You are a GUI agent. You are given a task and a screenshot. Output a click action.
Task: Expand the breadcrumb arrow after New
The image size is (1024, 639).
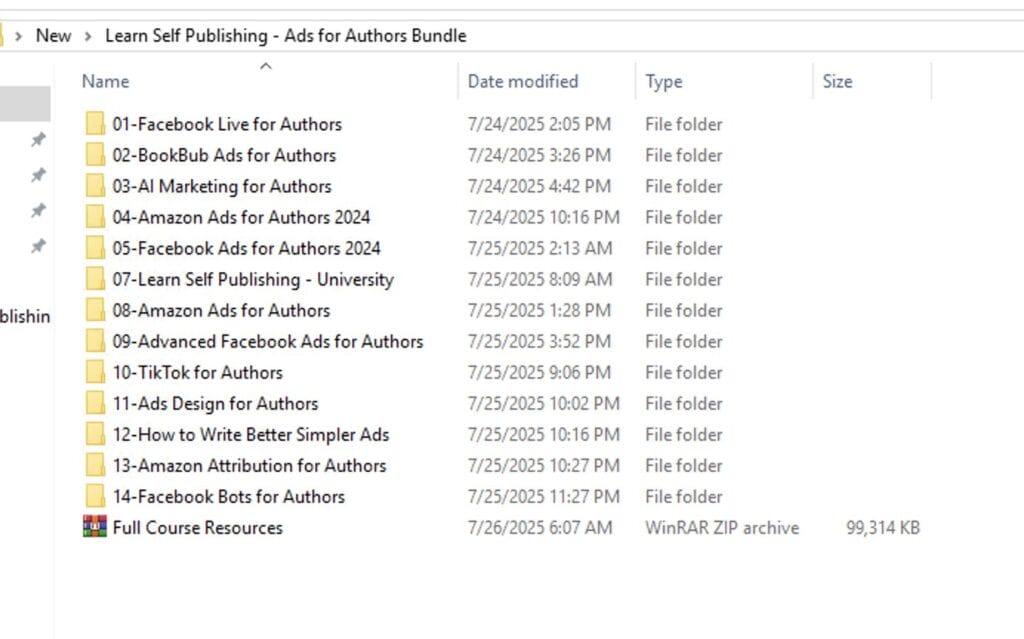click(x=89, y=36)
